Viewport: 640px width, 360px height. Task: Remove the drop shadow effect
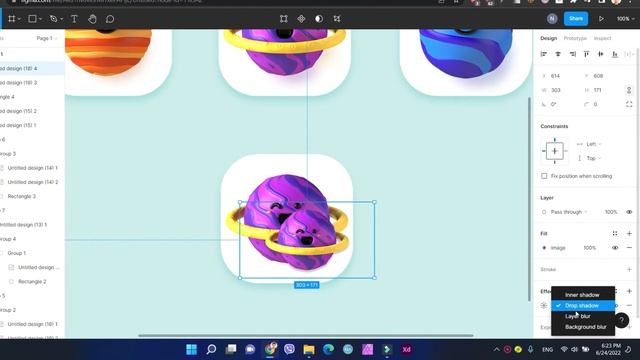[629, 305]
